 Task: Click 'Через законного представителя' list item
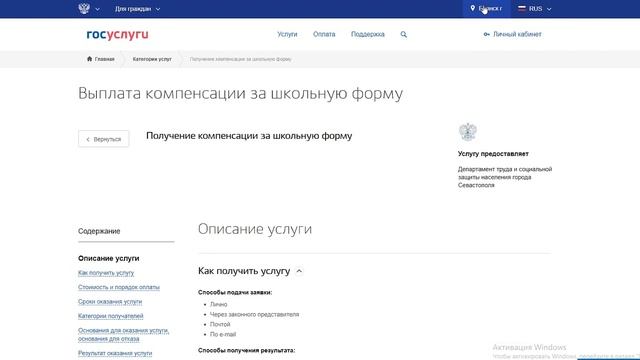(x=254, y=314)
